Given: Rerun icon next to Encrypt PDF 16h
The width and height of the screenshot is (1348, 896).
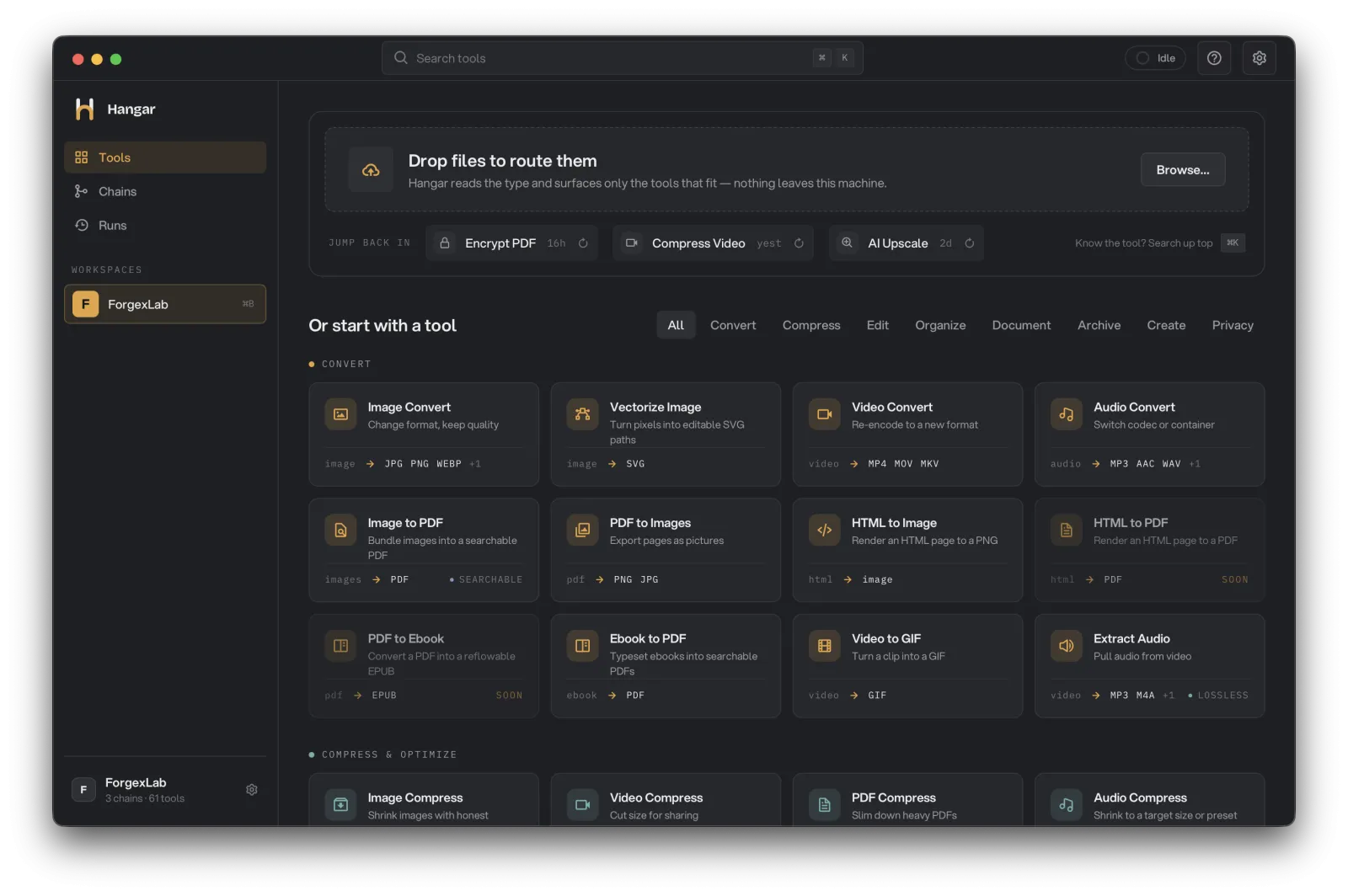Looking at the screenshot, I should (x=583, y=243).
